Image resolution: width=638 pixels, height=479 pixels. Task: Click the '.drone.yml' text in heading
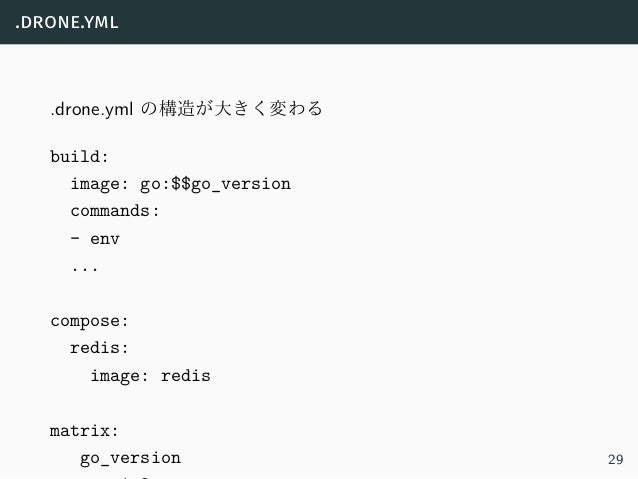tap(92, 109)
